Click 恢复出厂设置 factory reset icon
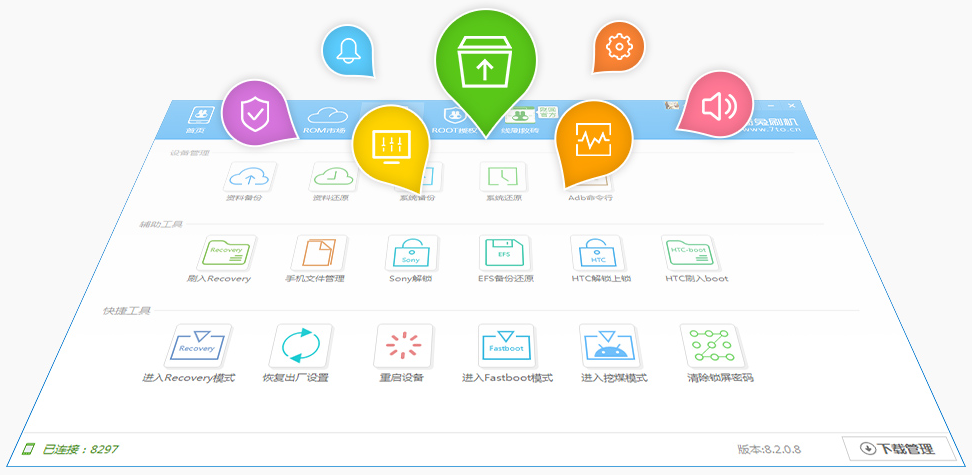The height and width of the screenshot is (475, 972). 300,346
